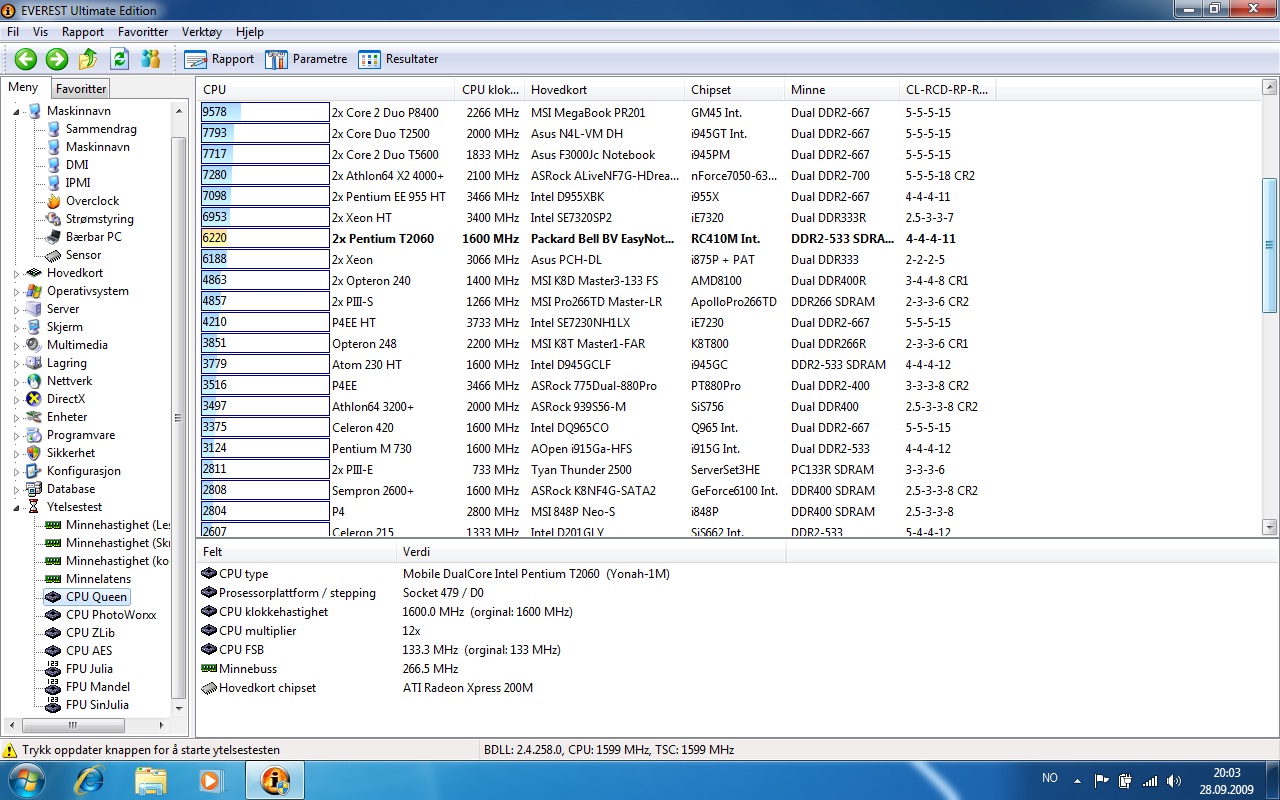Click the sidebar tree vertical scrollbar
The height and width of the screenshot is (800, 1280).
coord(178,417)
